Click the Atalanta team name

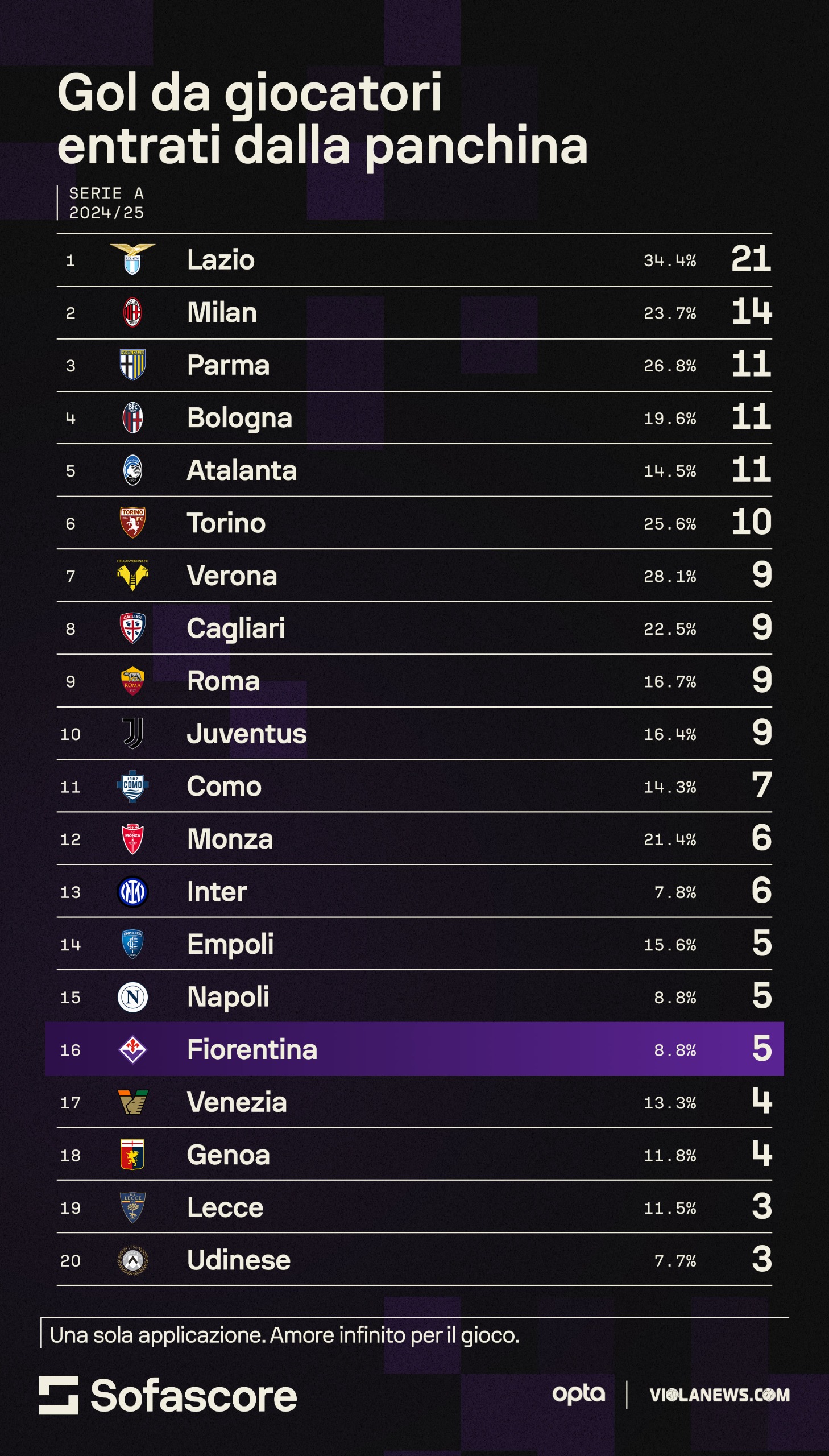pos(242,470)
